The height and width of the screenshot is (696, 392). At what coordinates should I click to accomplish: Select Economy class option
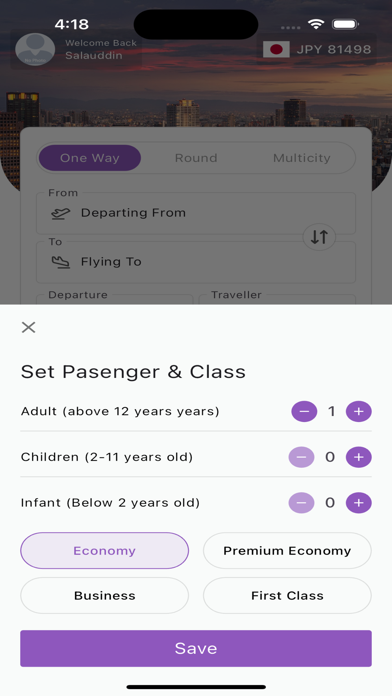click(104, 551)
